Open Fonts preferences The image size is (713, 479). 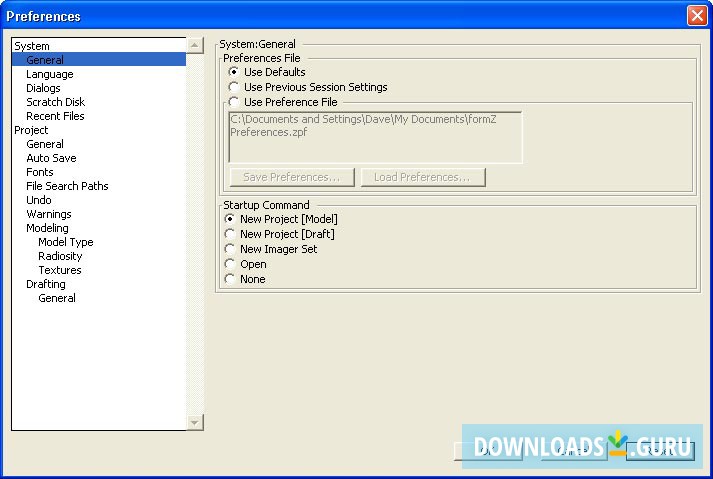click(x=40, y=172)
